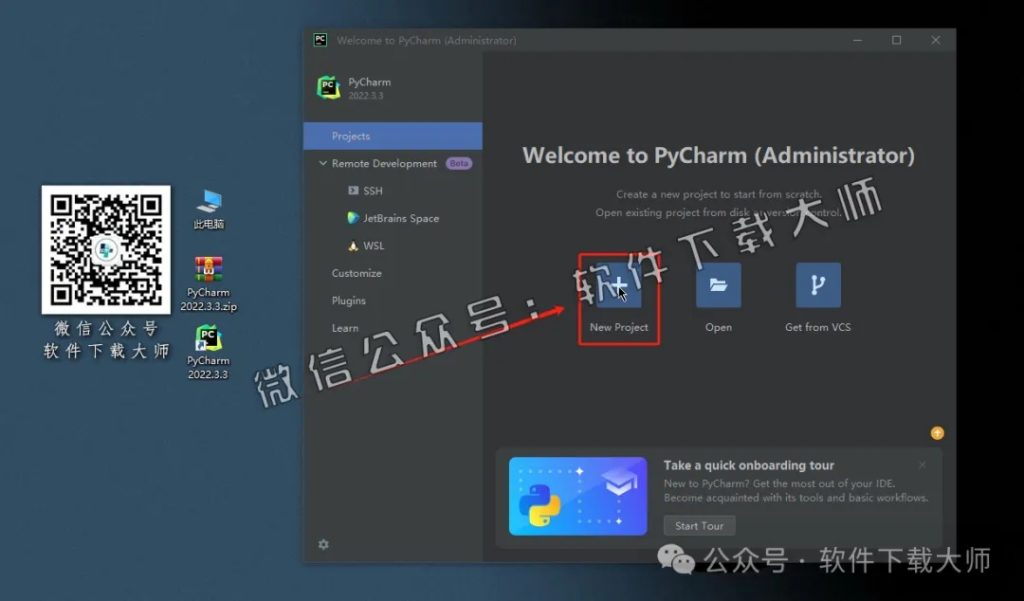Switch to the Projects tab
This screenshot has height=601, width=1024.
tap(349, 136)
